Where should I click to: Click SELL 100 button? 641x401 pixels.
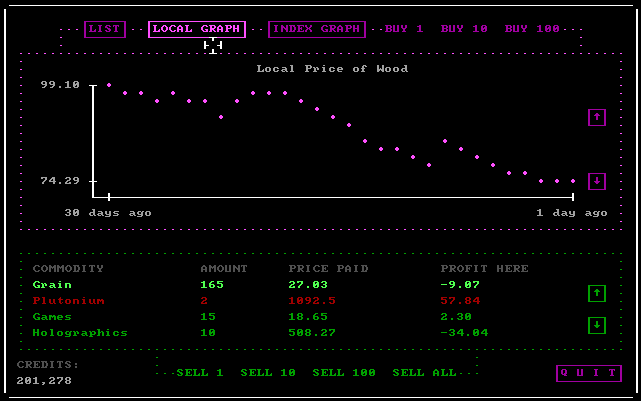[x=344, y=373]
